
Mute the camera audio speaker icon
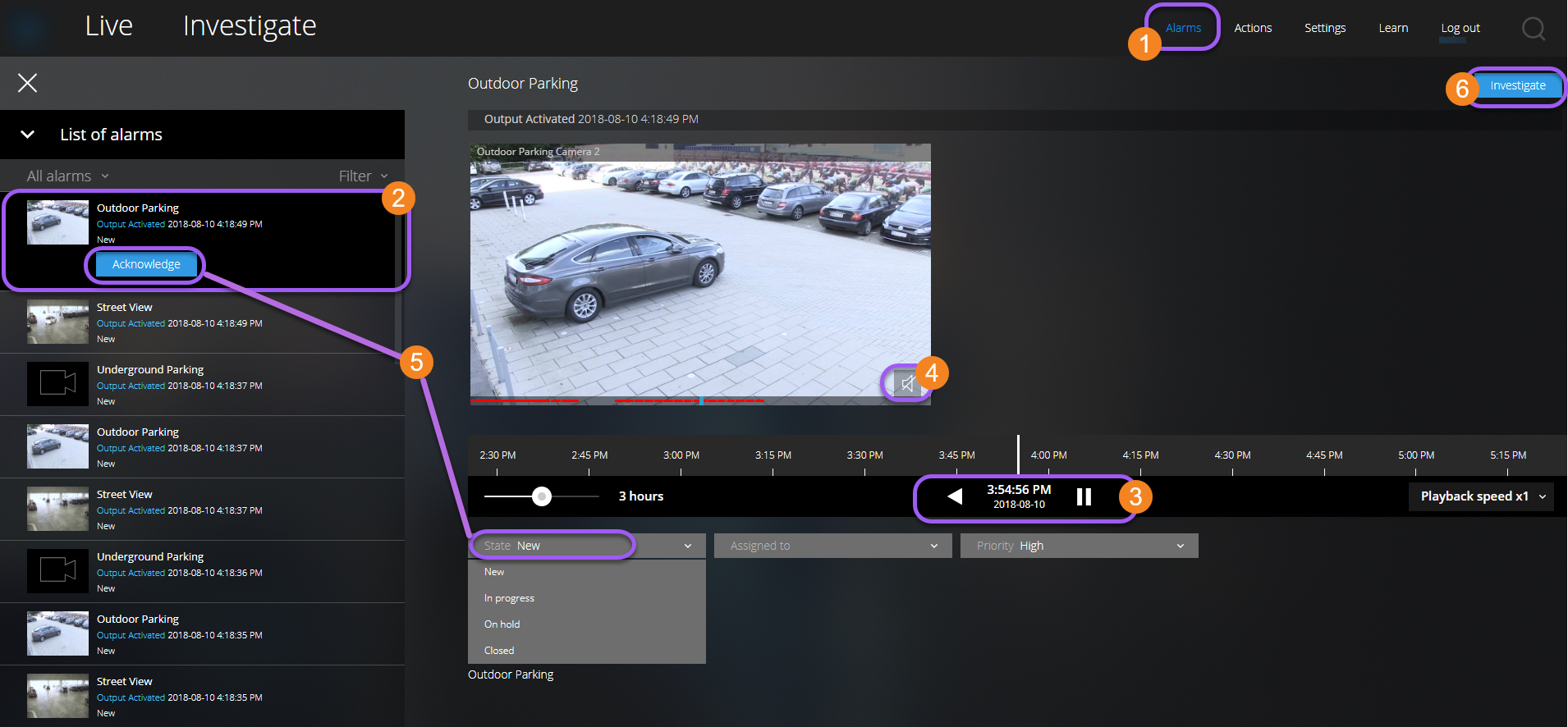pos(907,383)
